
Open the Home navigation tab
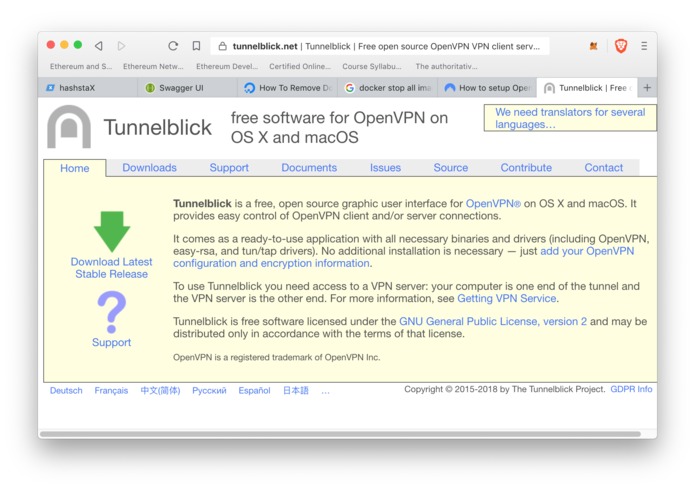(74, 168)
